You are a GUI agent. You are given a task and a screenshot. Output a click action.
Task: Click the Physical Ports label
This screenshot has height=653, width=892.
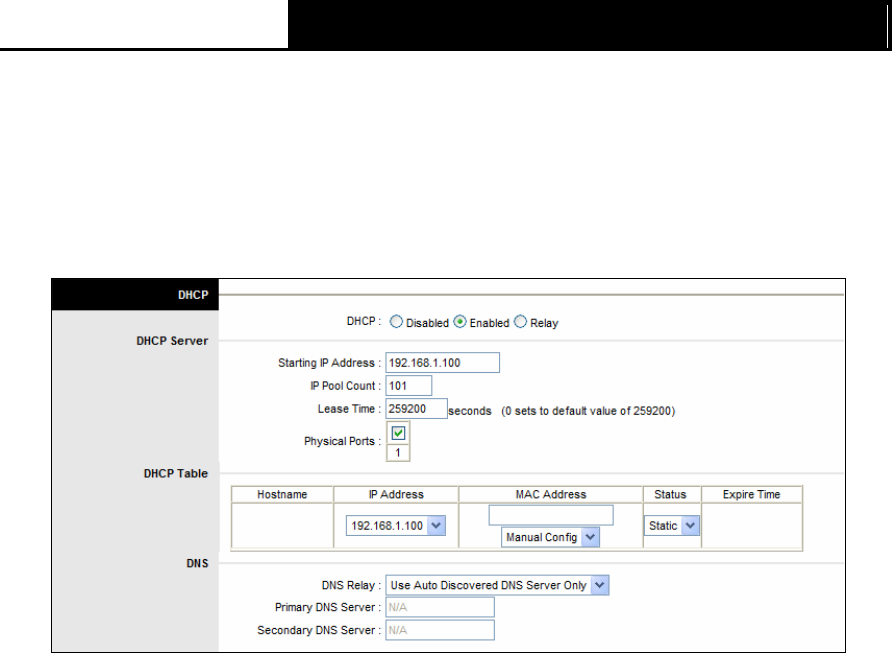point(342,441)
